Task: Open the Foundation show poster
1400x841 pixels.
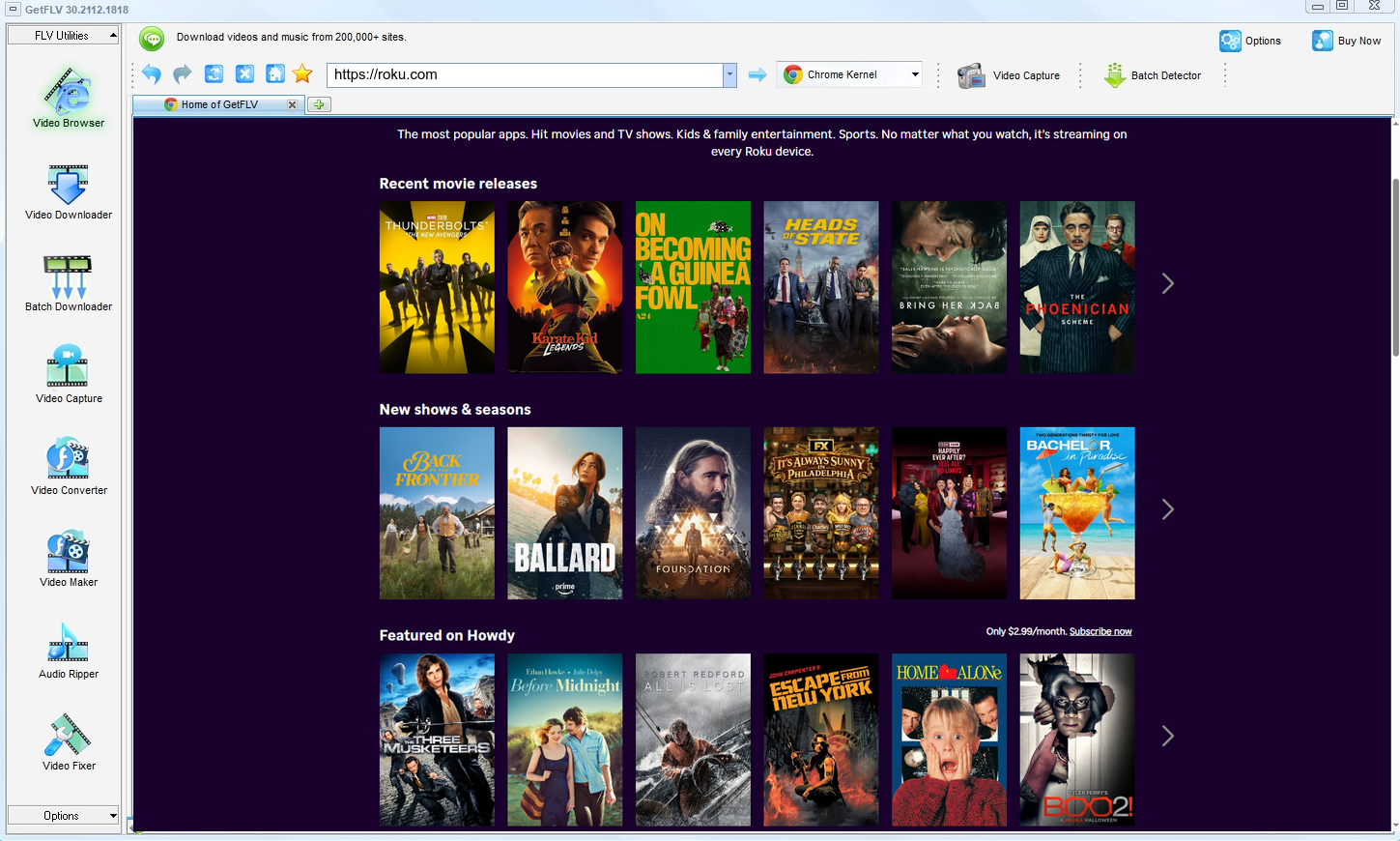Action: pyautogui.click(x=693, y=513)
